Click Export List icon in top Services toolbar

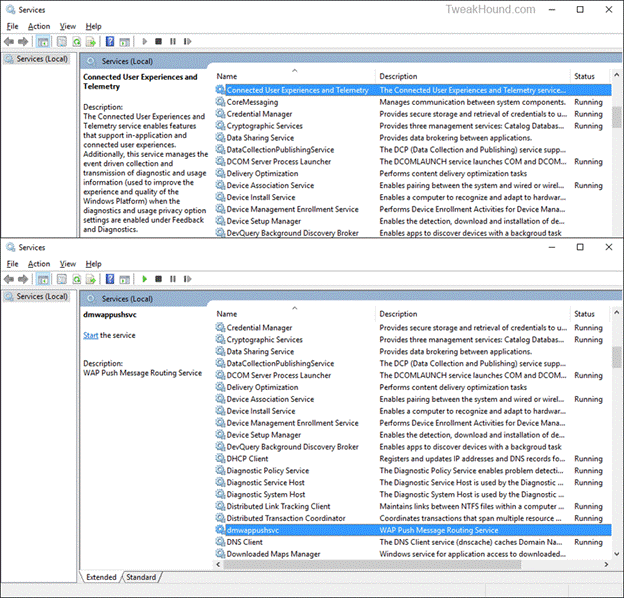[x=91, y=41]
